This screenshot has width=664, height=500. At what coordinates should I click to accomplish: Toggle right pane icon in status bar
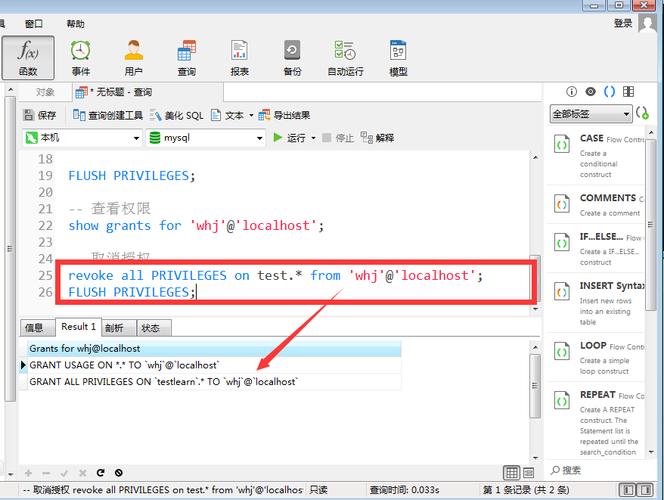pos(646,490)
